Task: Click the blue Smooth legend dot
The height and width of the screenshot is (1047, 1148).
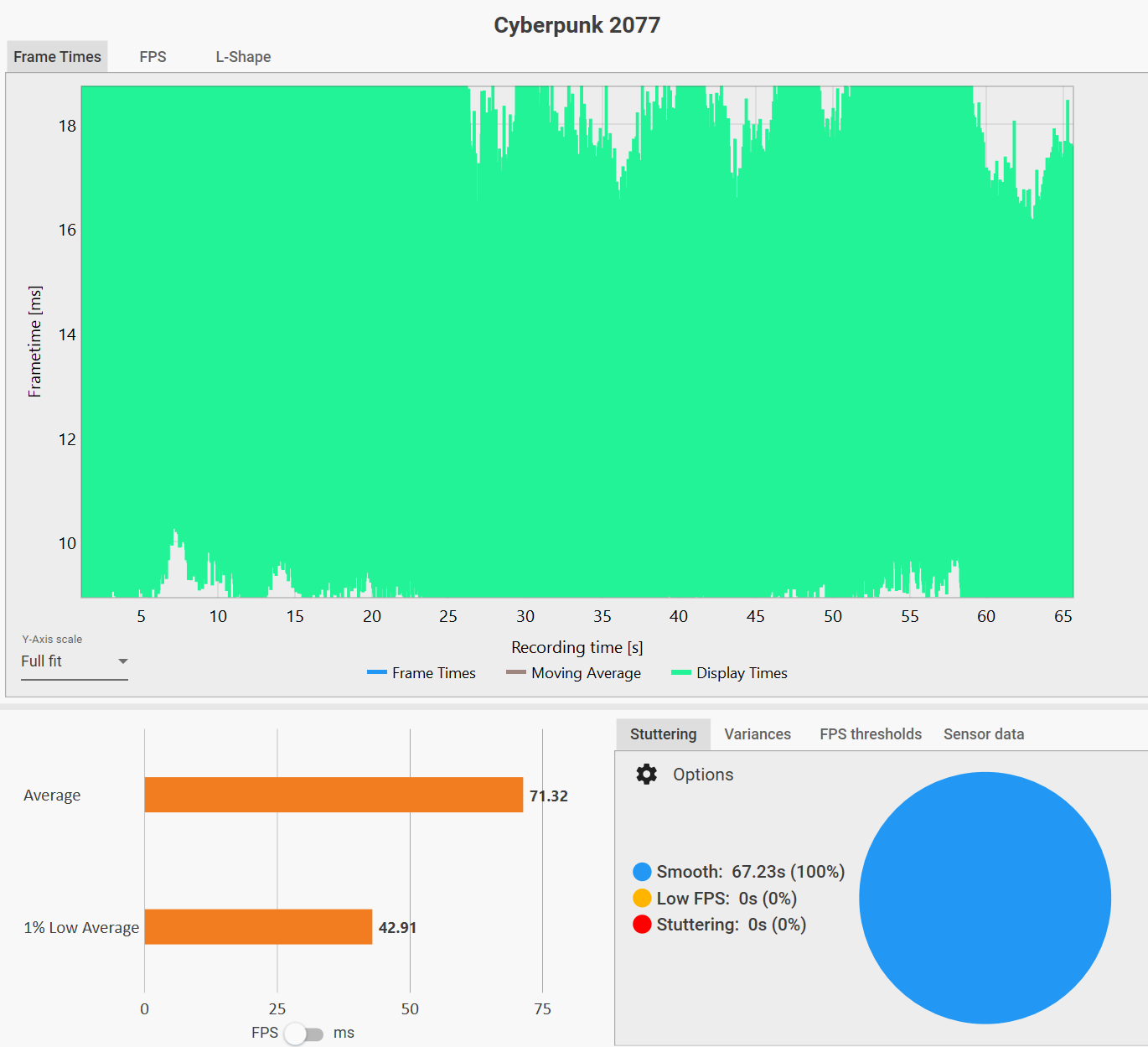Action: 642,872
